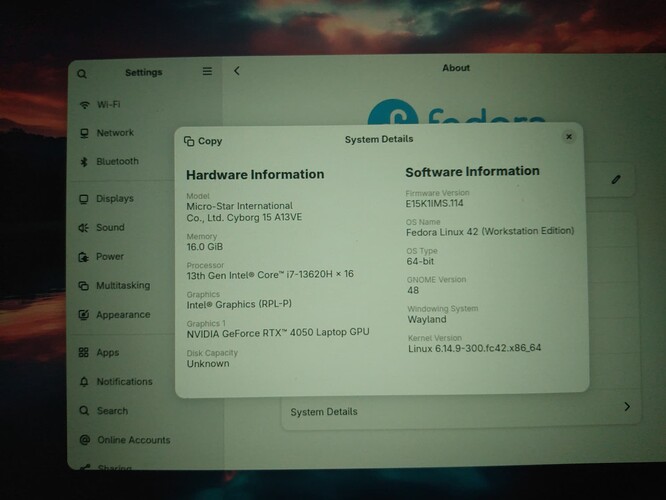The width and height of the screenshot is (666, 500).
Task: Click the Settings sidebar title
Action: tap(144, 73)
